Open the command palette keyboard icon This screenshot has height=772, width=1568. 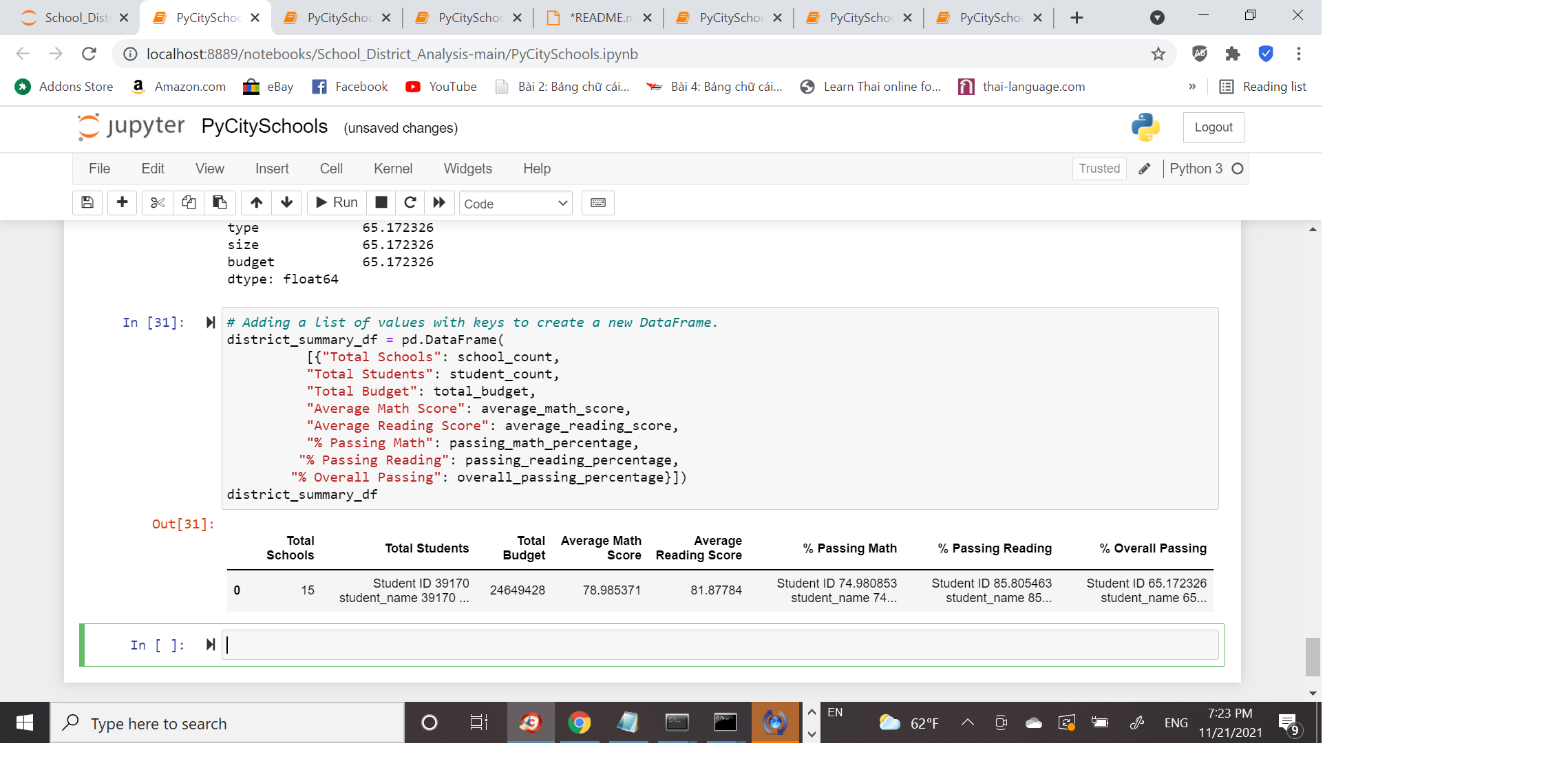597,203
